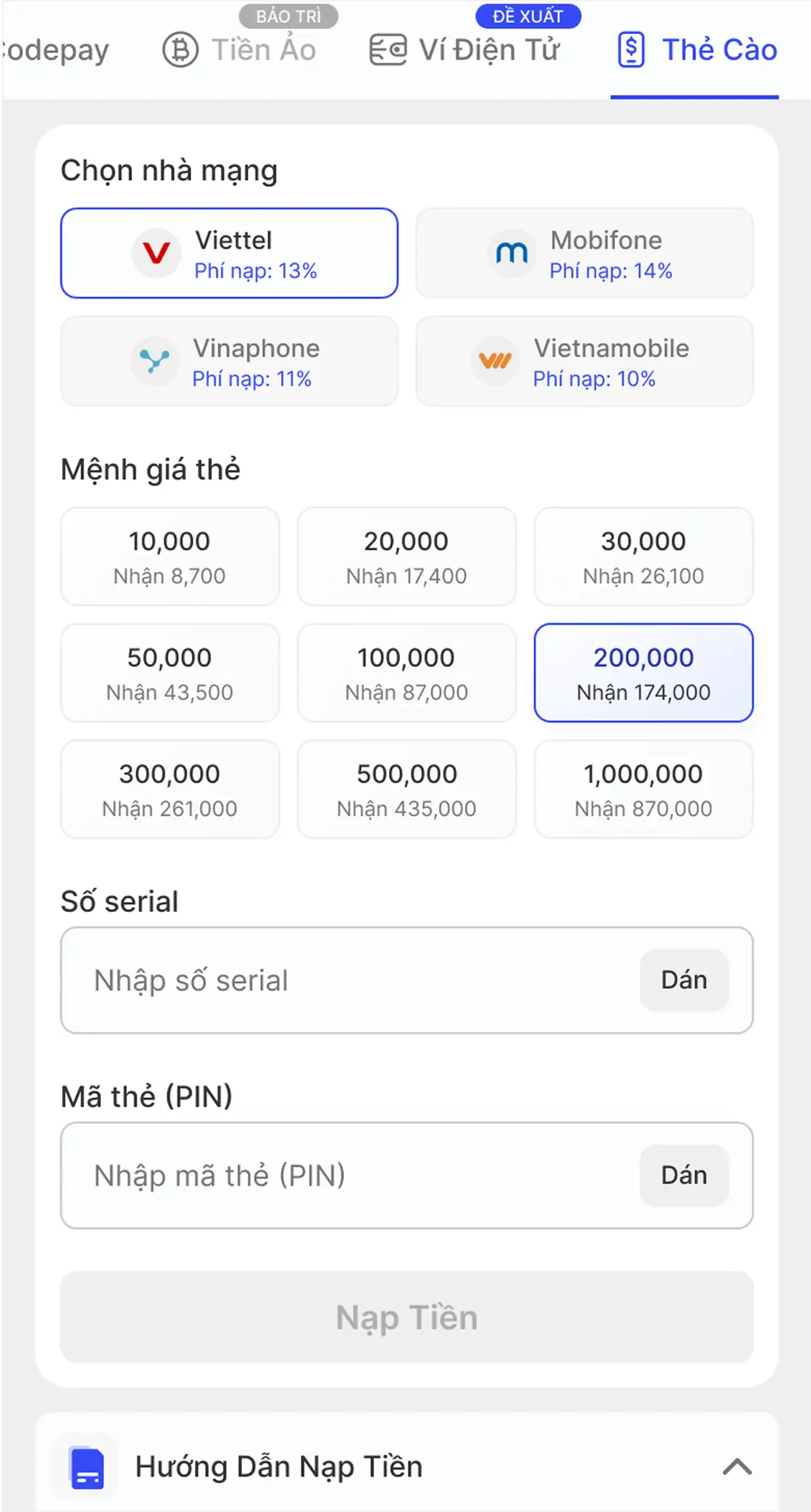Click the dollar card icon of Thẻ Cào
Screen dimensions: 811x1512
pos(632,50)
